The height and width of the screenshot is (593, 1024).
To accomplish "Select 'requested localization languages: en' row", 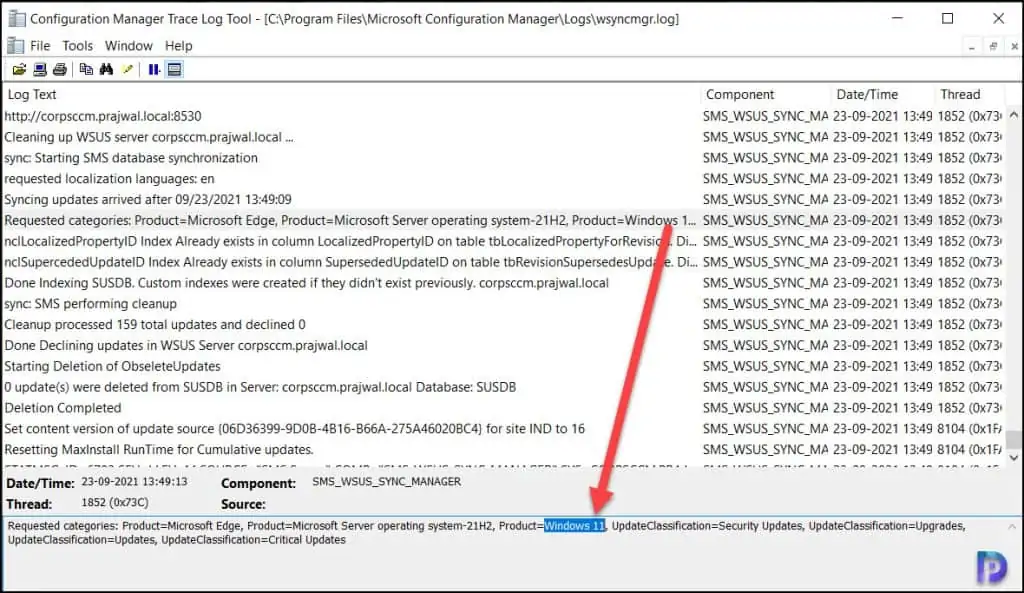I will [503, 179].
